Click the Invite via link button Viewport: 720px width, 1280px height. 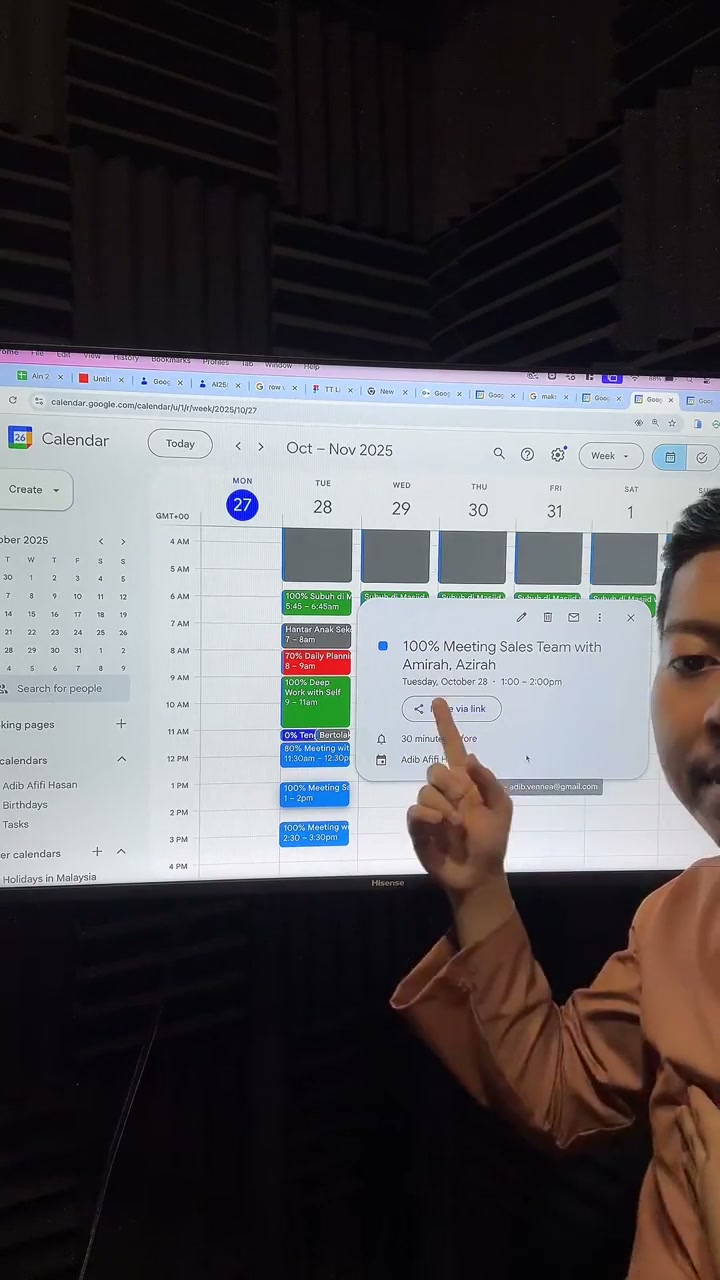click(x=451, y=708)
